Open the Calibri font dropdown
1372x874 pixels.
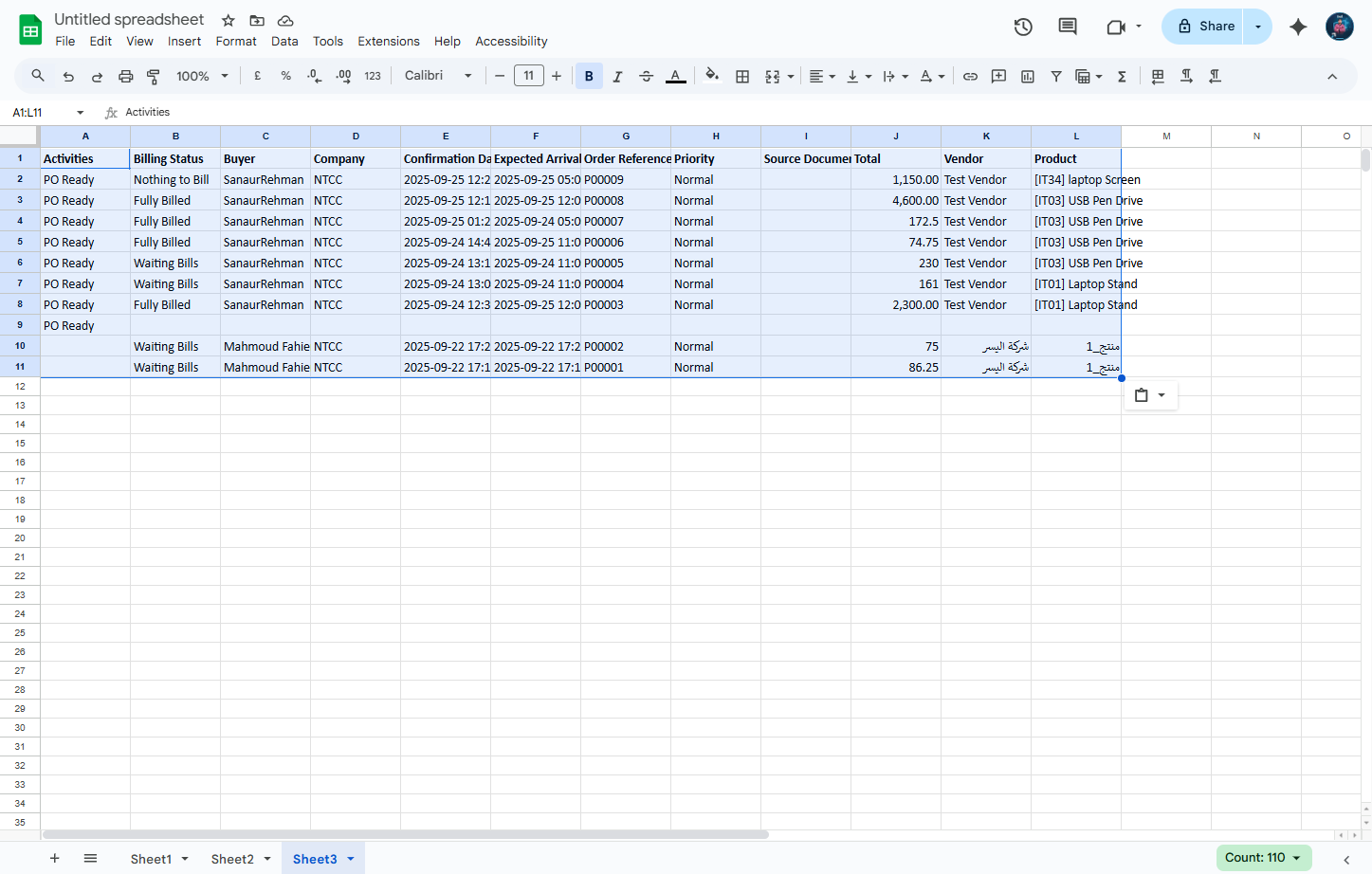[438, 76]
